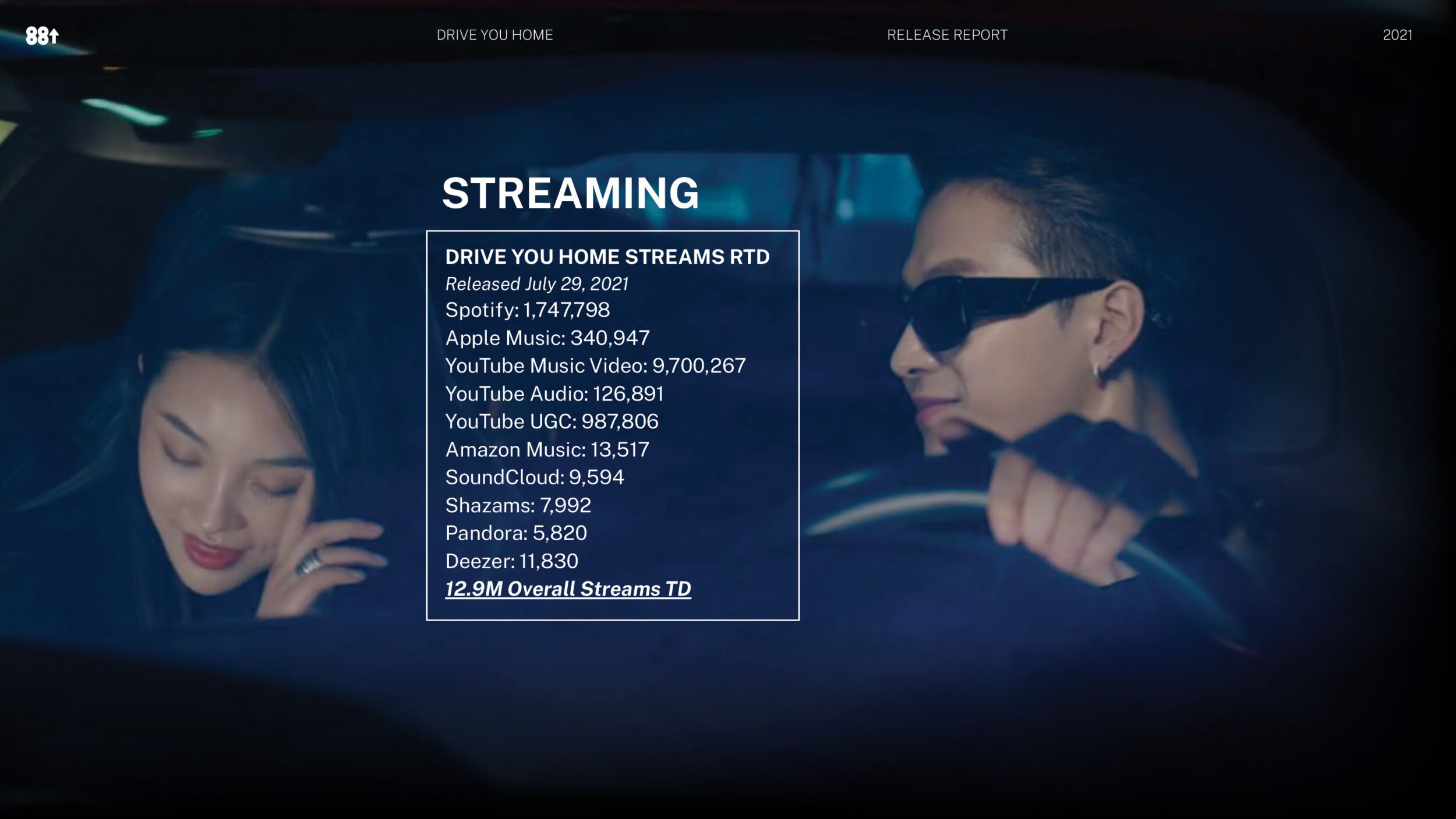The height and width of the screenshot is (819, 1456).
Task: Click the Amazon Music count line
Action: pyautogui.click(x=547, y=449)
